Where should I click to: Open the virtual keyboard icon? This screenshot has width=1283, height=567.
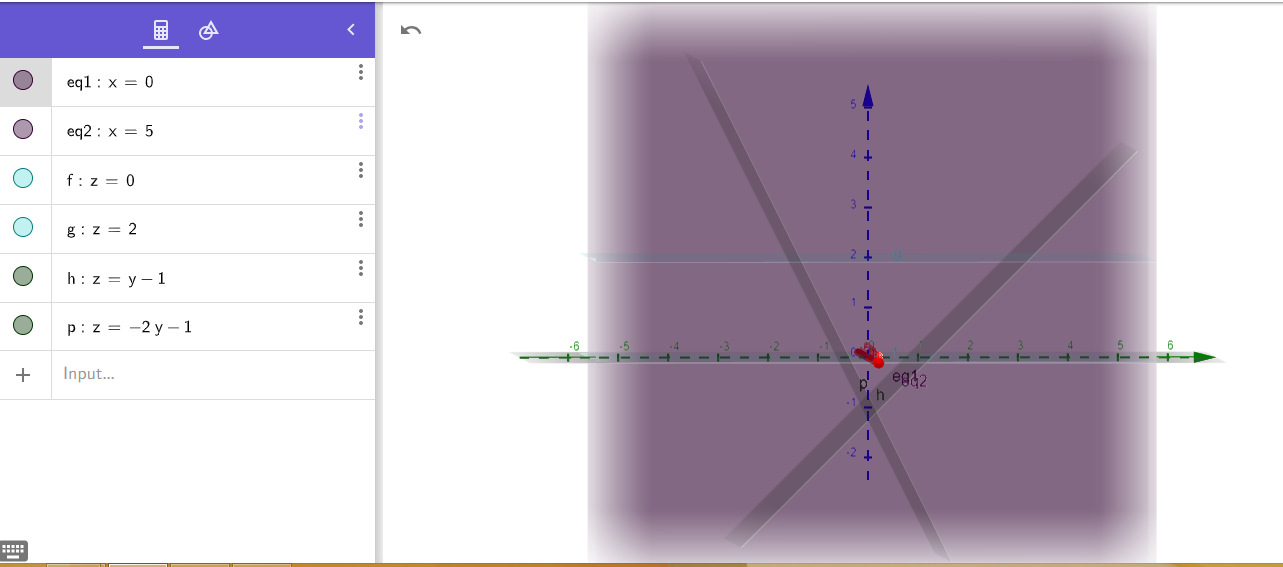14,550
